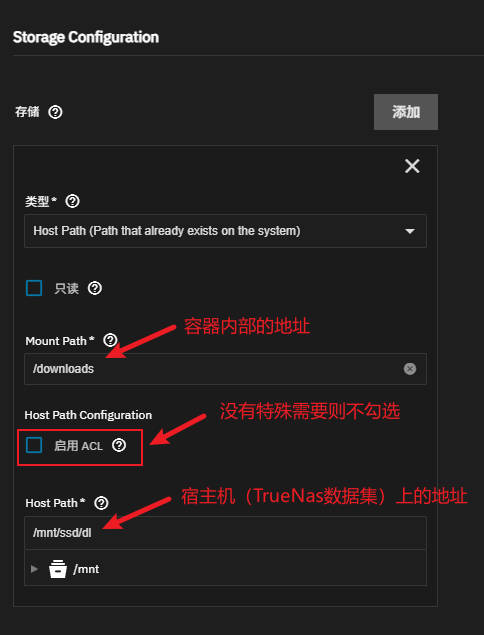
Task: Click the /mnt dataset folder icon
Action: click(x=58, y=569)
